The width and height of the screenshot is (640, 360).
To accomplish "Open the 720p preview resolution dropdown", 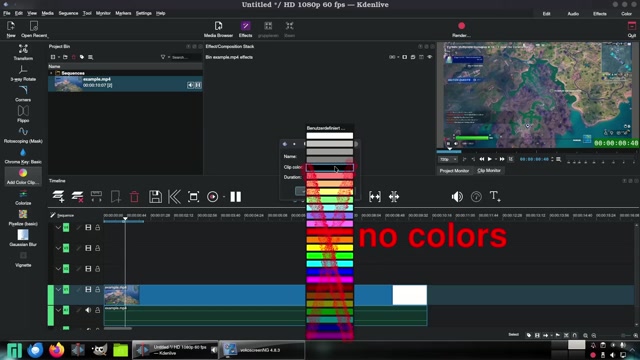I will [x=448, y=159].
